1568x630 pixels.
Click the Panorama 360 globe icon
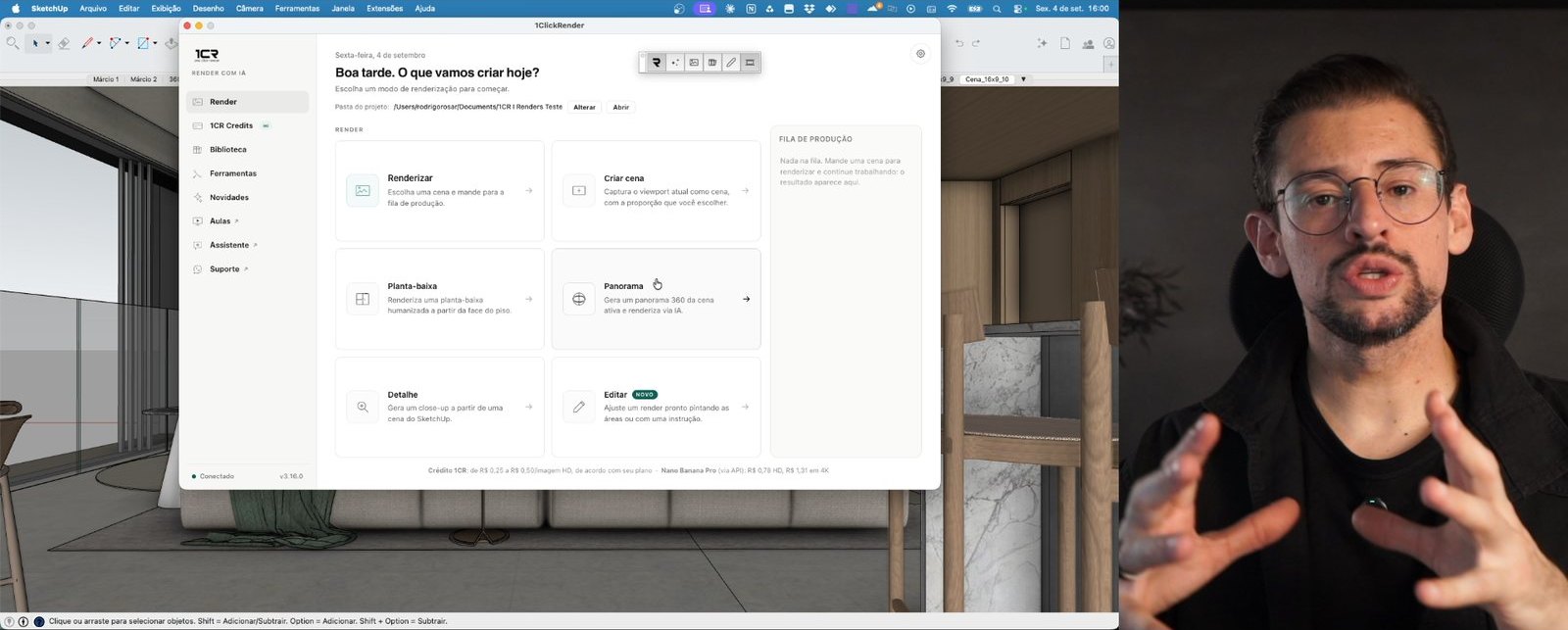(x=579, y=299)
